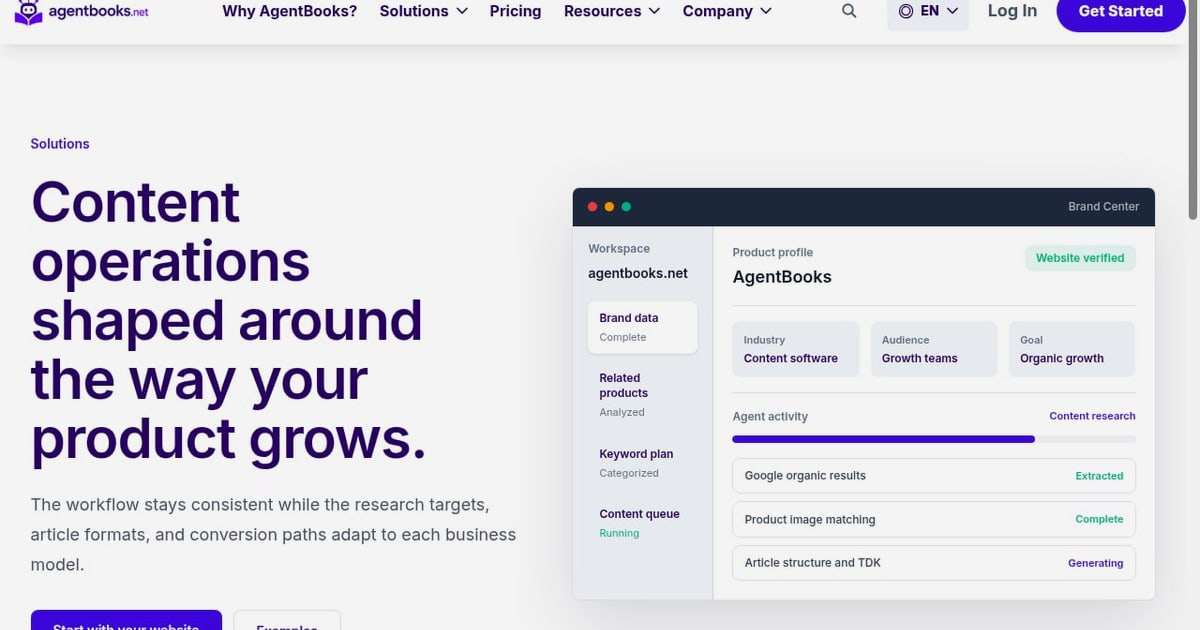The height and width of the screenshot is (630, 1200).
Task: Click the green dot in the Brand Center window
Action: [x=626, y=207]
